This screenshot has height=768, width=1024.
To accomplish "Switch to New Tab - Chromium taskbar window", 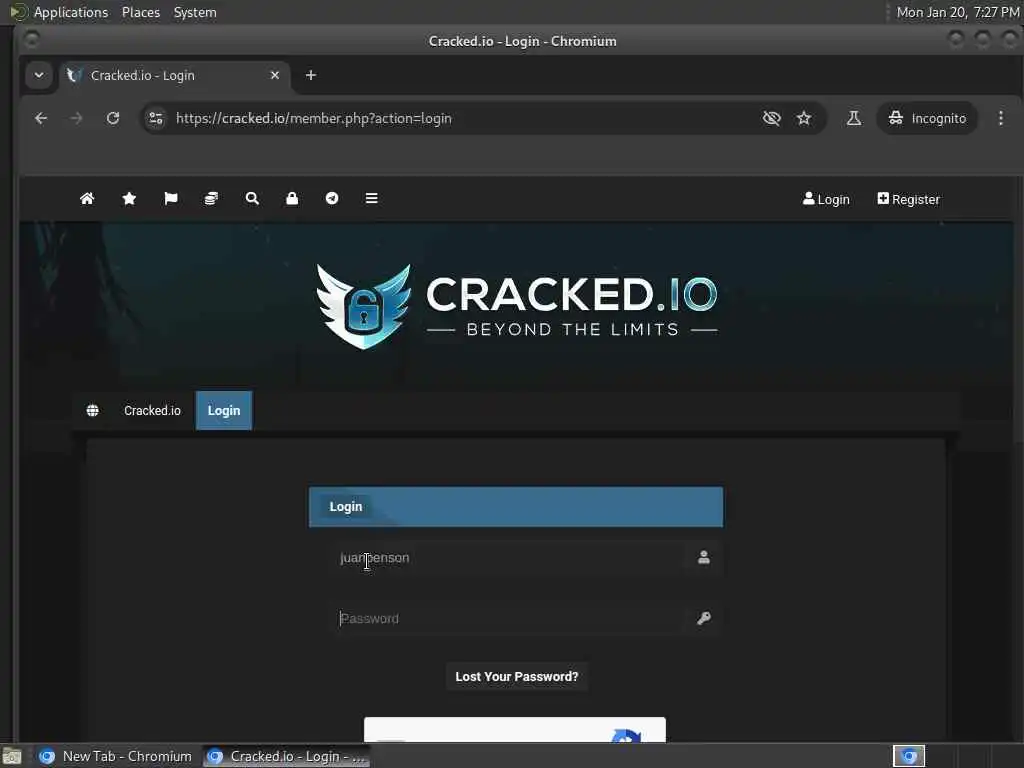I will click(x=116, y=756).
